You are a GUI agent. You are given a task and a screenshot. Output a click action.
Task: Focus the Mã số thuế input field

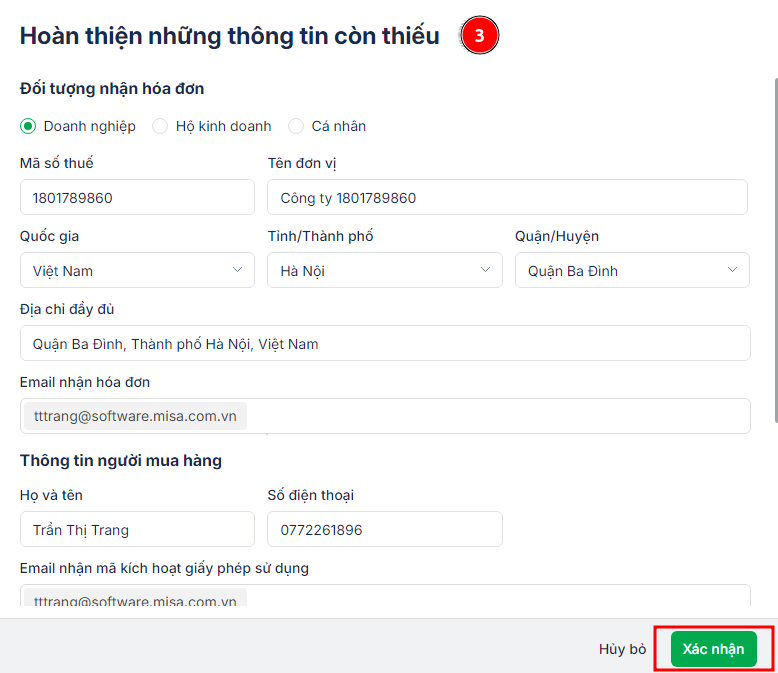pos(137,197)
